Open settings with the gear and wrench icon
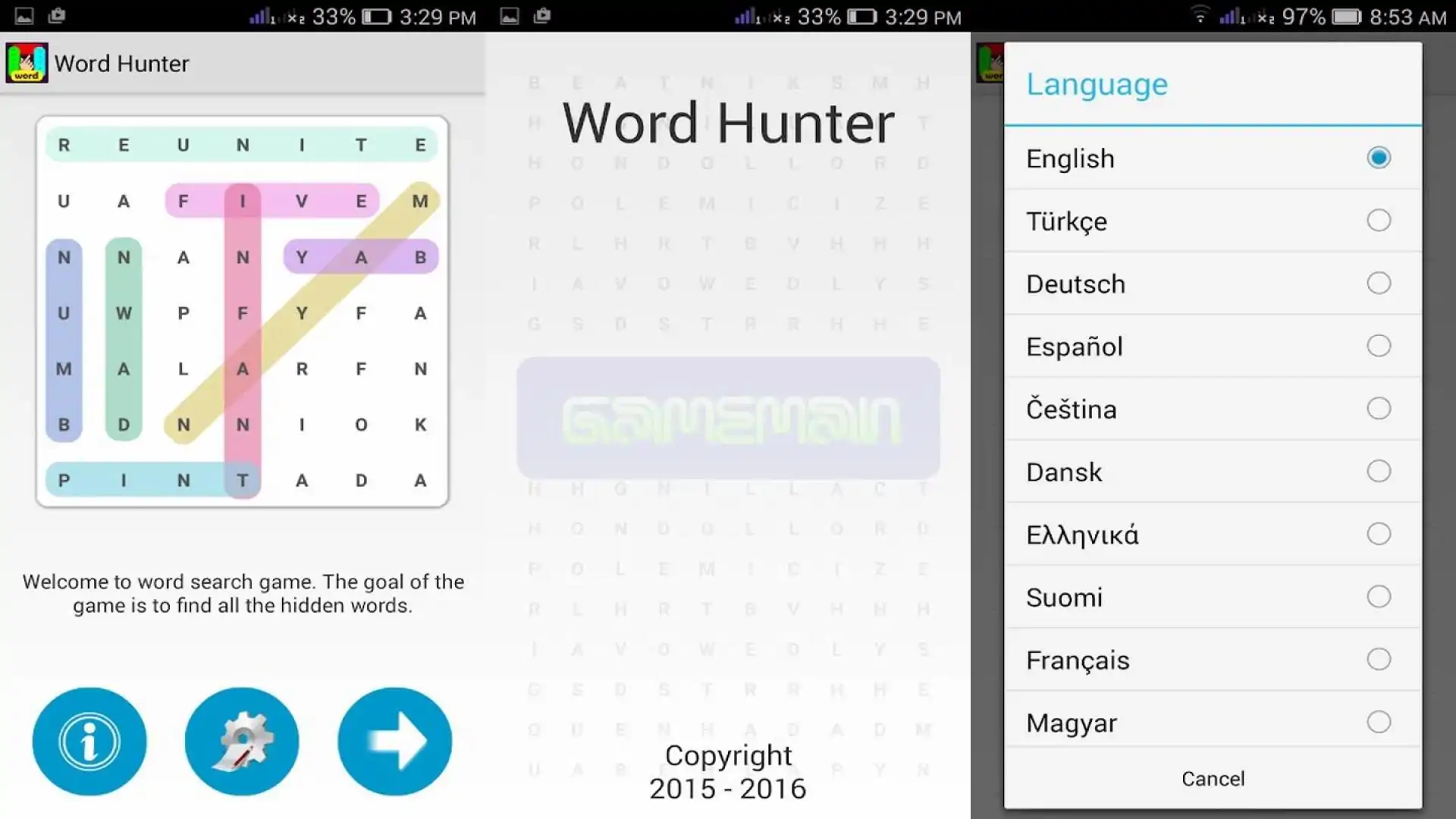 coord(242,741)
